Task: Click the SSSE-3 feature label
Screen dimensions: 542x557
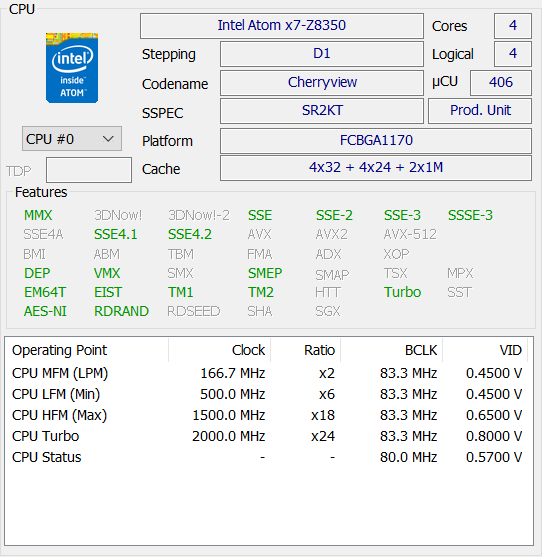Action: point(470,215)
